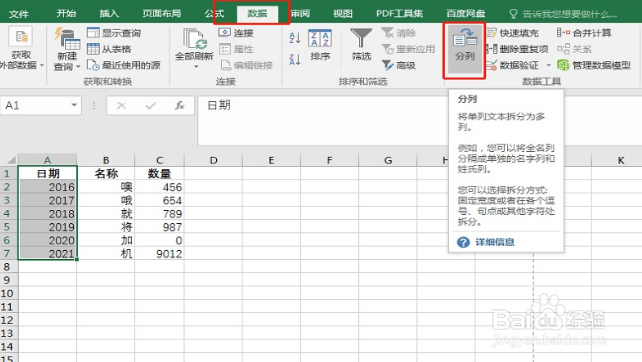Sort ascending with A-Z icon
The width and height of the screenshot is (642, 362).
(295, 38)
